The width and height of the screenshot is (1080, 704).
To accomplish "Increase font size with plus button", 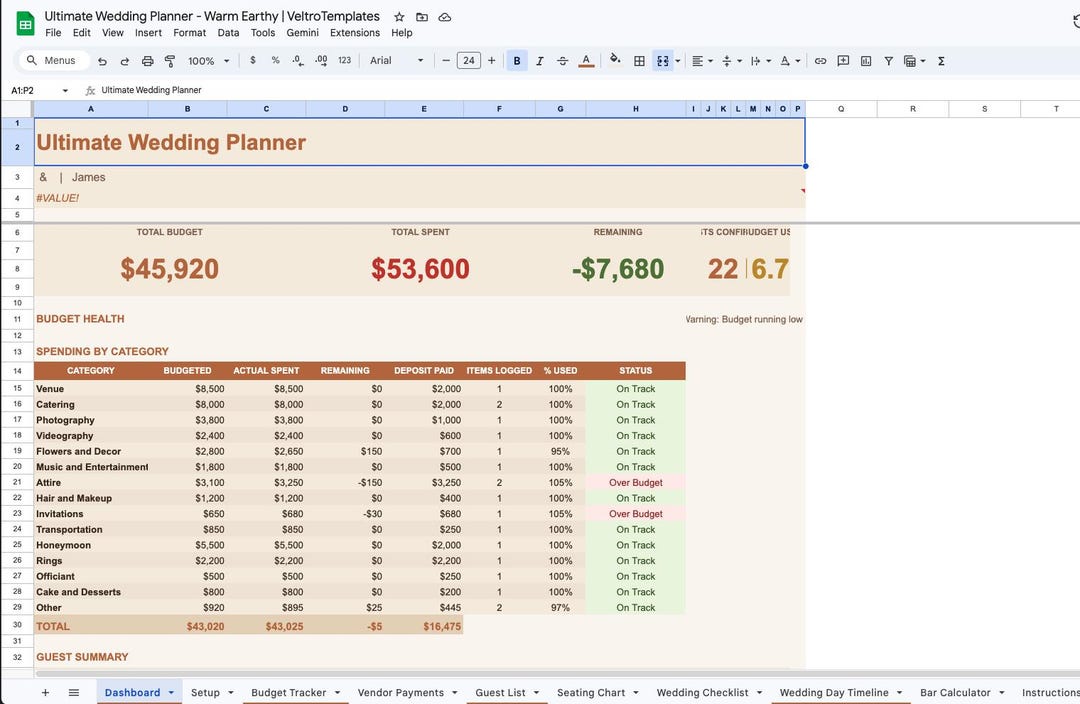I will point(492,61).
